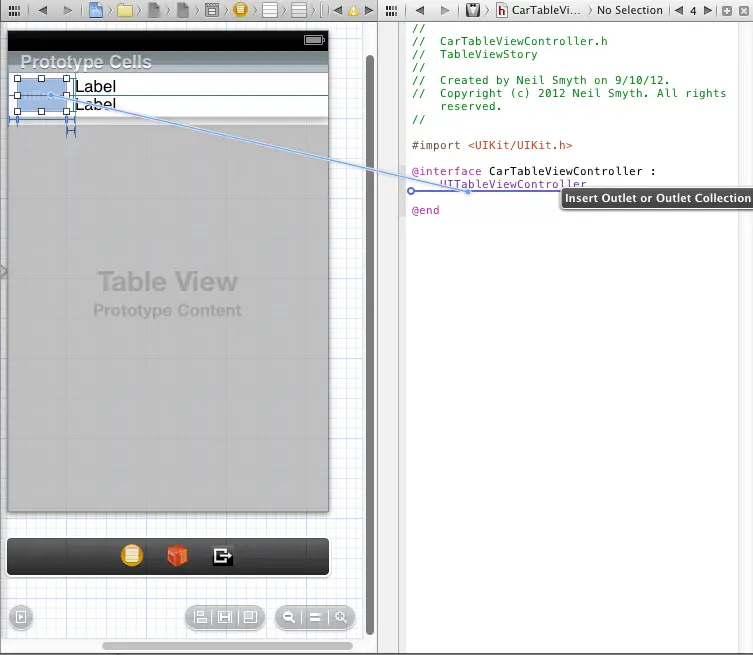Click the storyboard horizontal scrollbar

coord(230,646)
